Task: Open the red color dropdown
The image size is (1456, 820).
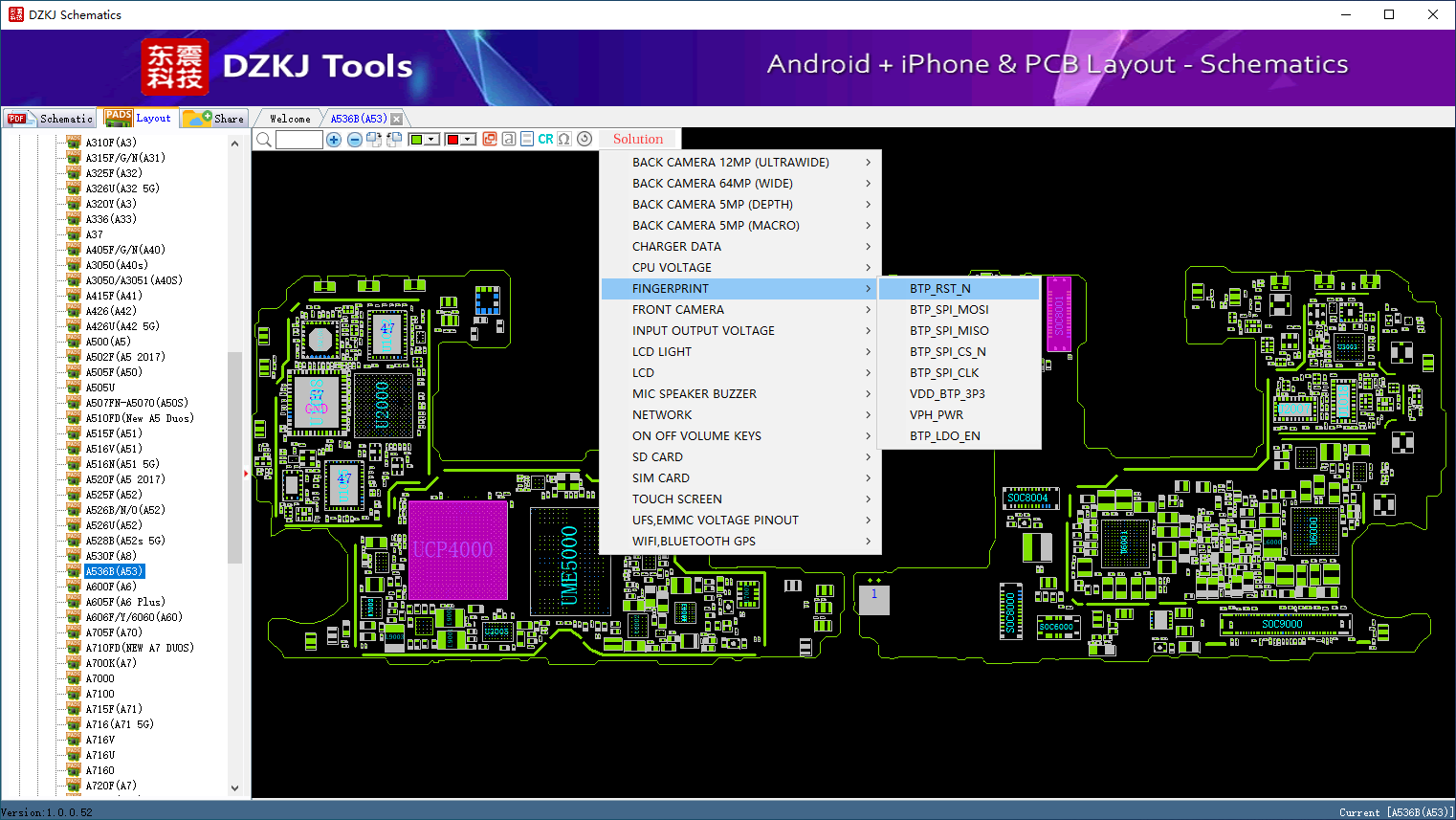Action: click(468, 140)
